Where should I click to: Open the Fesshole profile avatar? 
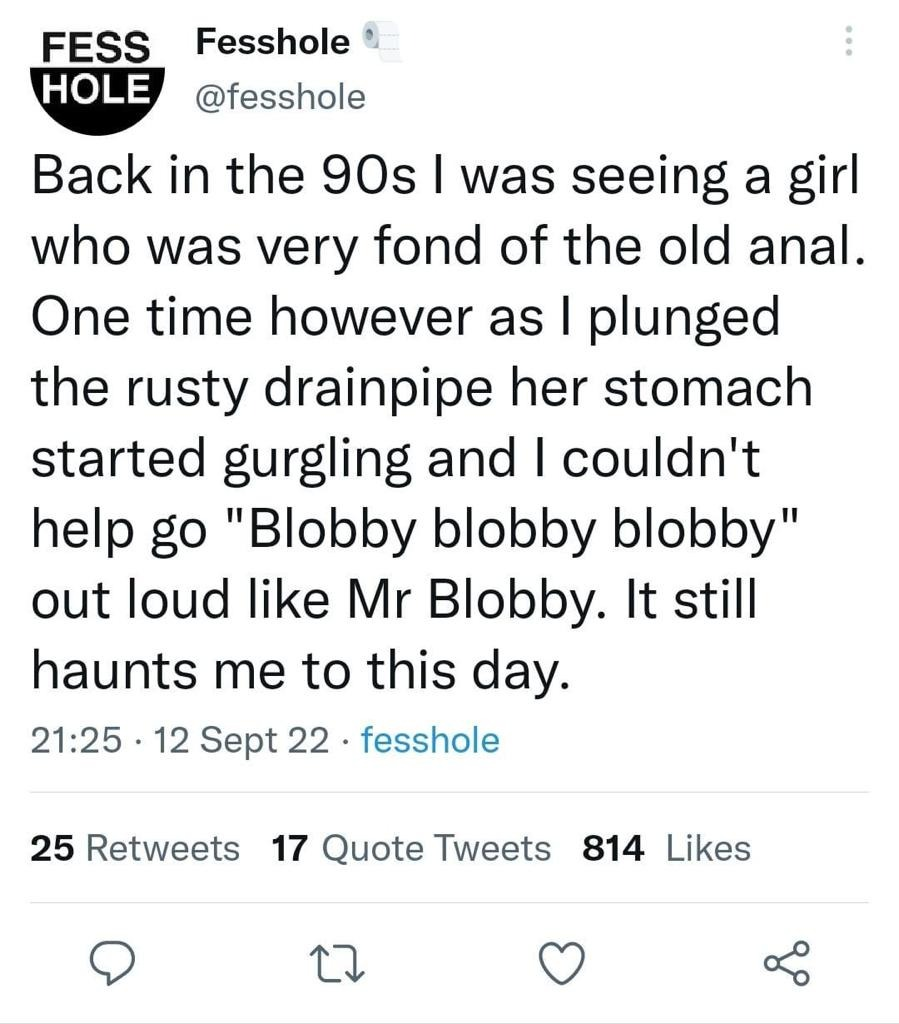[x=97, y=76]
